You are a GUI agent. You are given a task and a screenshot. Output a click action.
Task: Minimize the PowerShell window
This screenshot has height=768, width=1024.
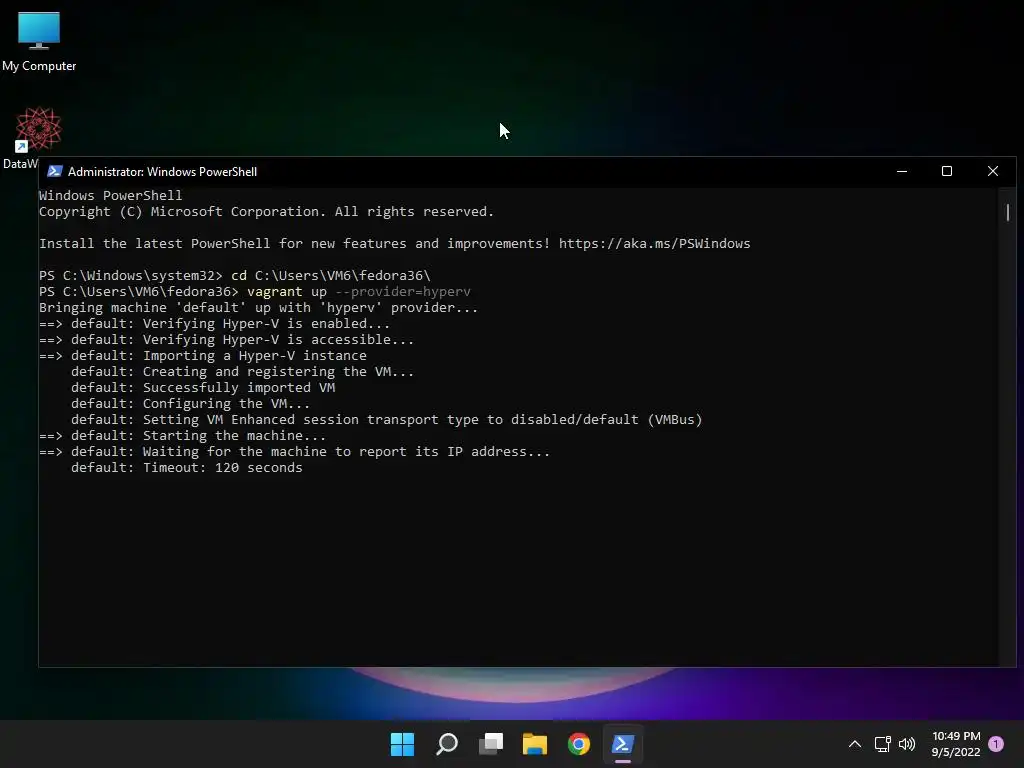[x=902, y=171]
